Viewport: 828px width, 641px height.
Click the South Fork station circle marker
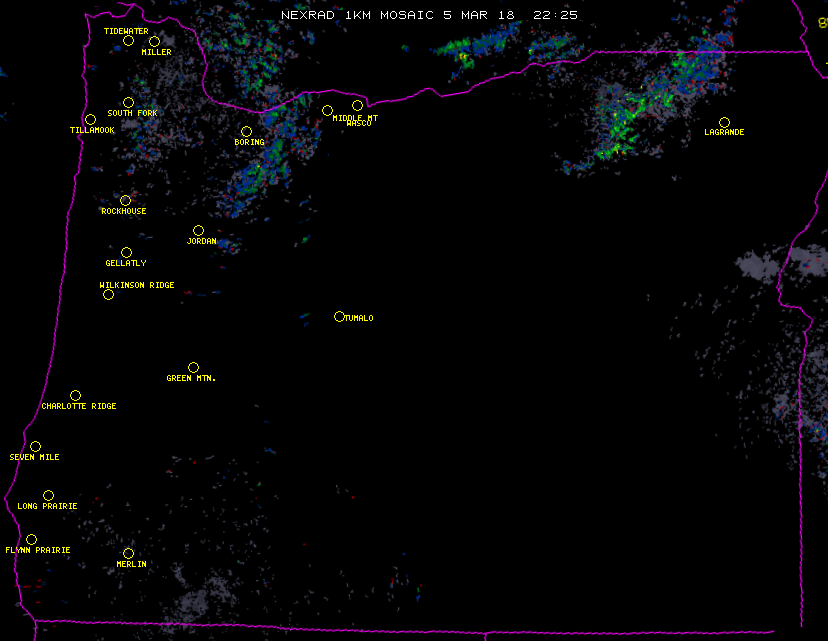tap(128, 102)
